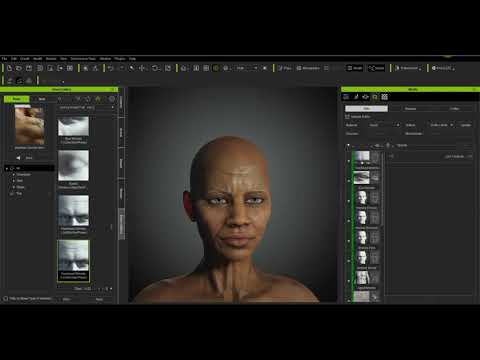The image size is (480, 360).
Task: Collapse the All tree node arrow
Action: [7, 168]
